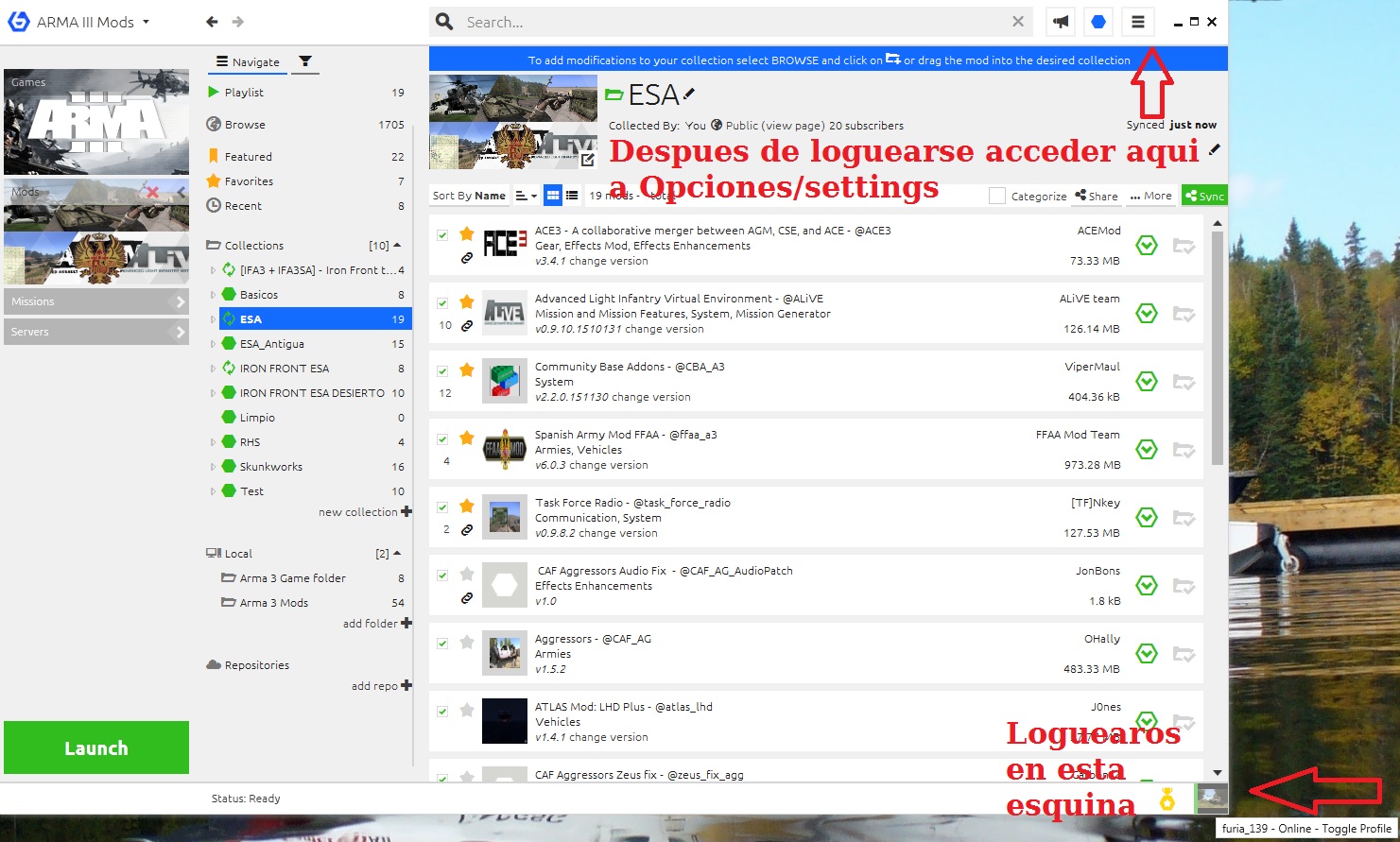This screenshot has height=842, width=1400.
Task: Click the Navigate tab
Action: [248, 61]
